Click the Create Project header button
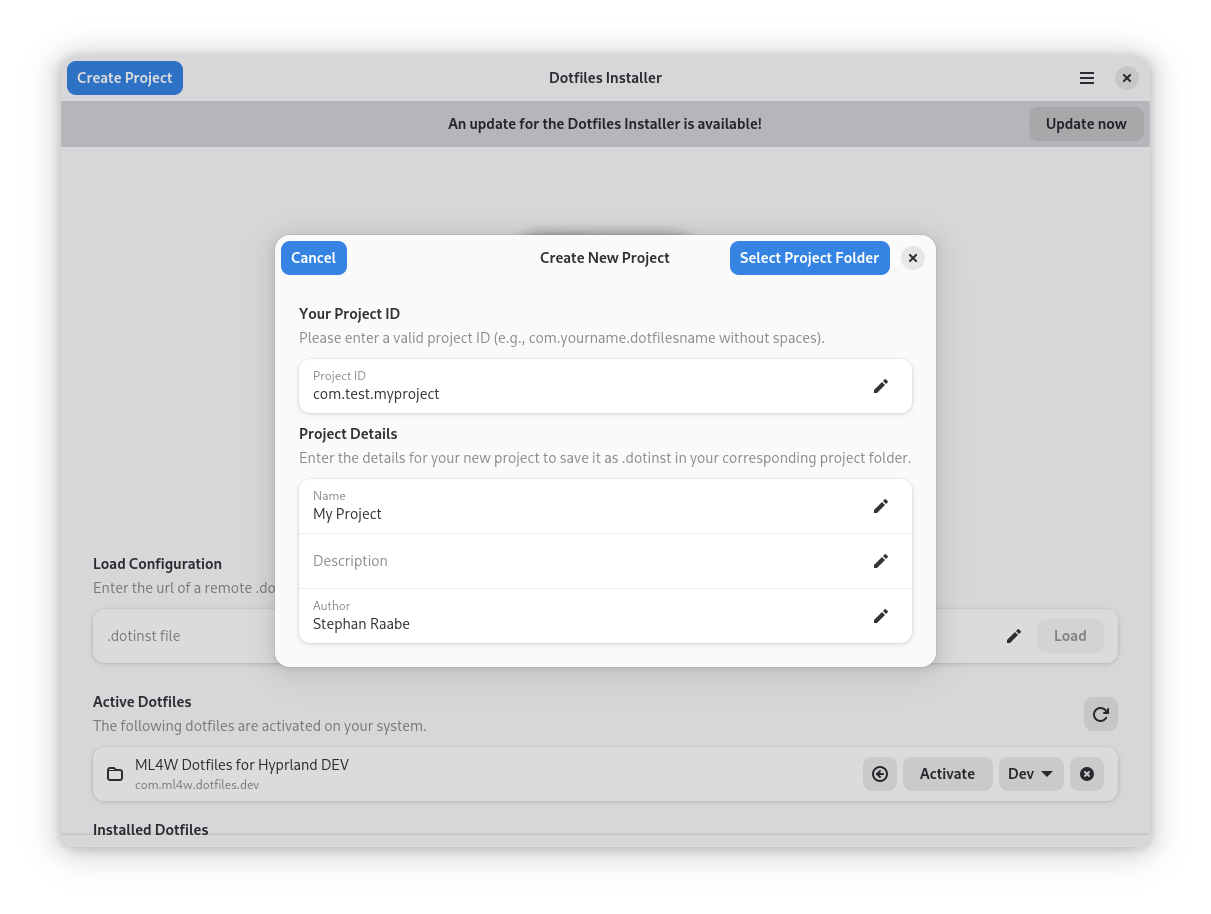1211x914 pixels. (125, 78)
